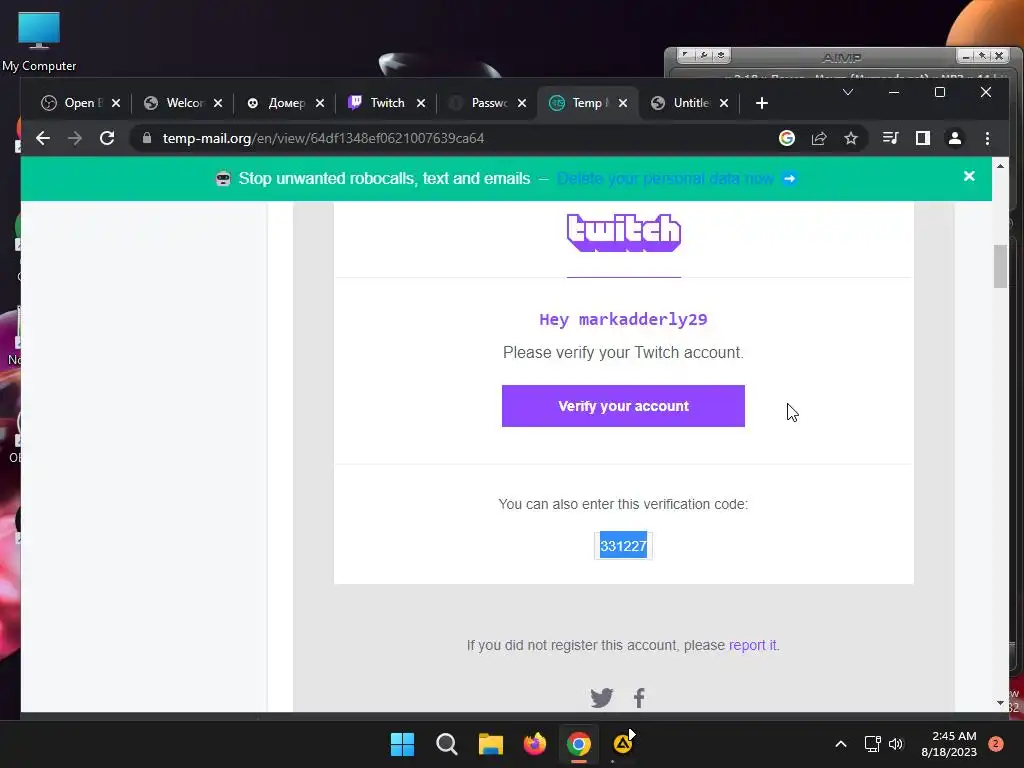The height and width of the screenshot is (768, 1024).
Task: Switch to the Домер tab
Action: 278,103
